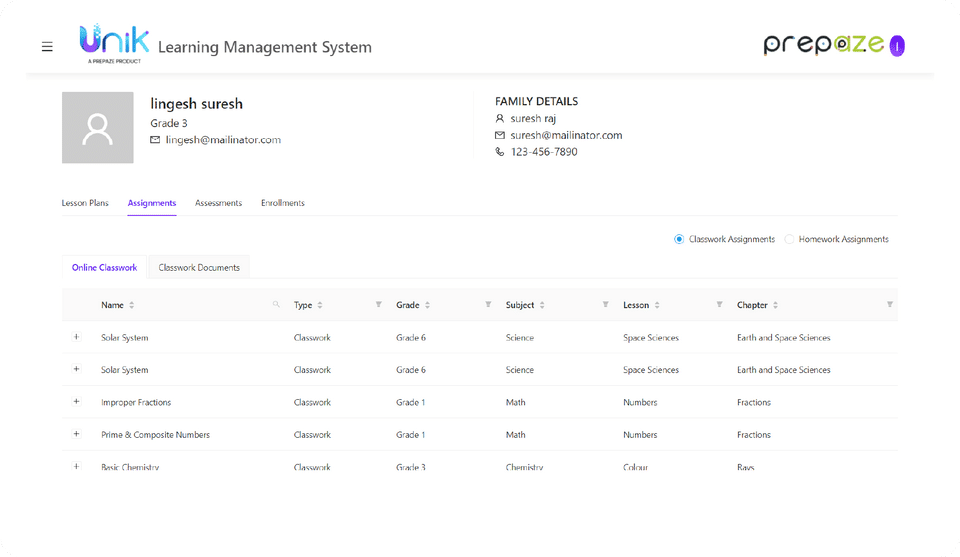
Task: Switch to Classwork Documents sub-tab
Action: pos(199,267)
